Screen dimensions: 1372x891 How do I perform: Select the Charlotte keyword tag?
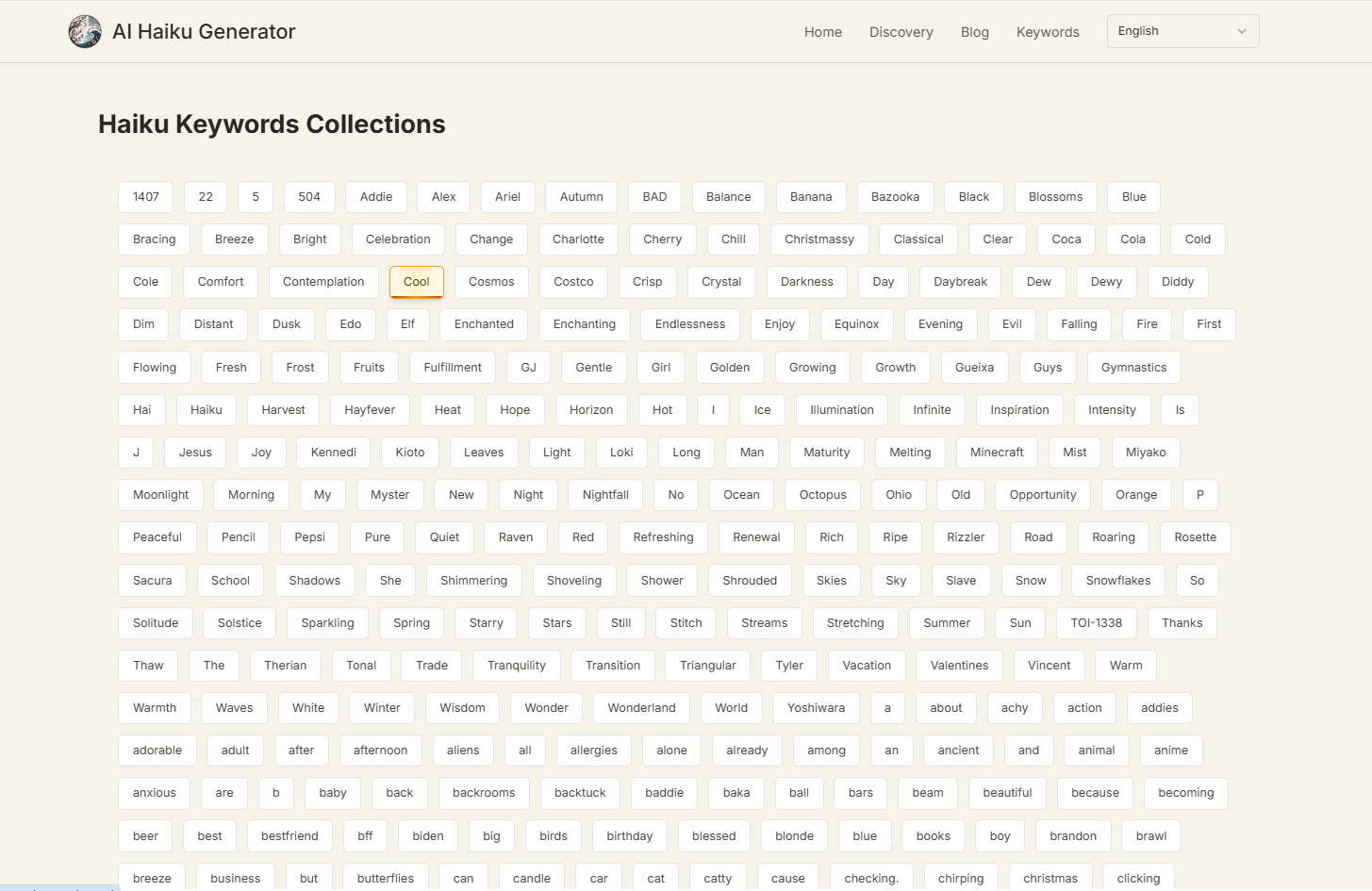tap(578, 239)
